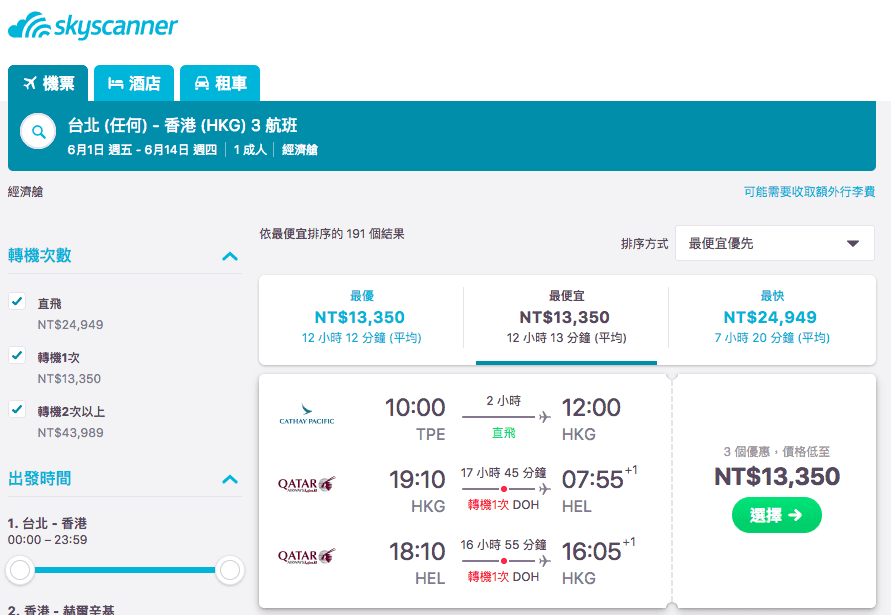Open the search magnifier icon
Screen dimensions: 891x615
pos(37,131)
